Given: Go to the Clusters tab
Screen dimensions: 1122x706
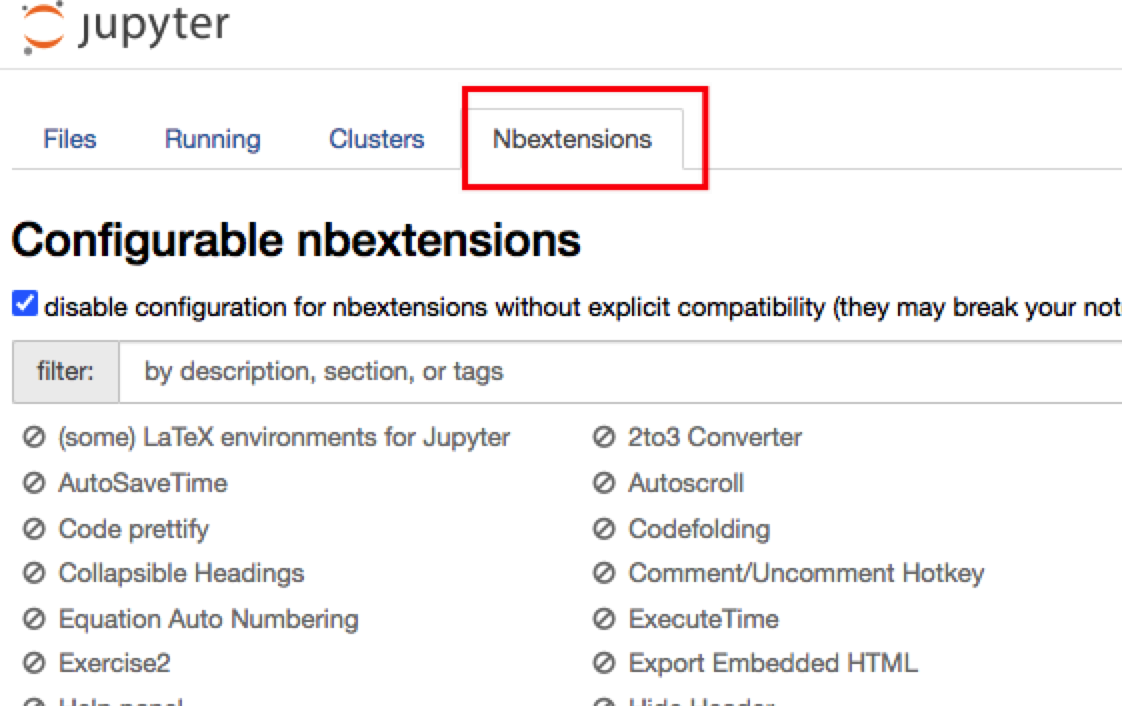Looking at the screenshot, I should click(376, 139).
